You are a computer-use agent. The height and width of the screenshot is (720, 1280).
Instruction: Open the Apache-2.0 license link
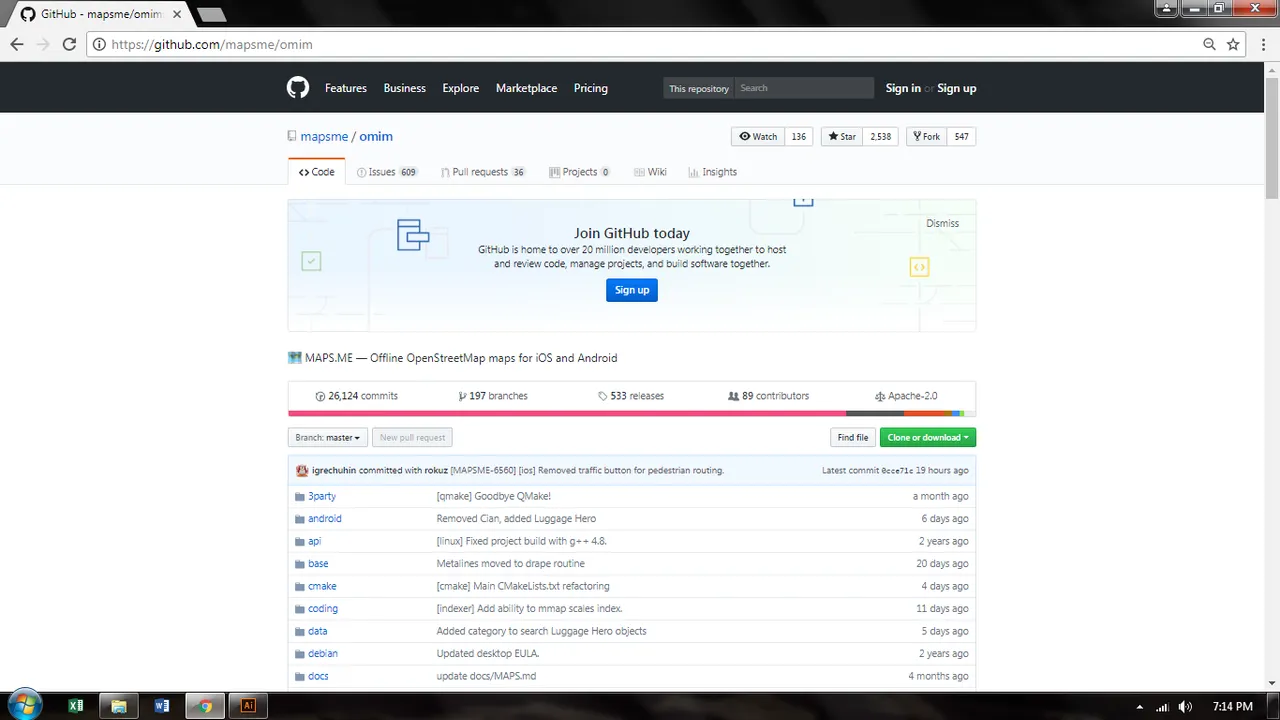click(906, 396)
